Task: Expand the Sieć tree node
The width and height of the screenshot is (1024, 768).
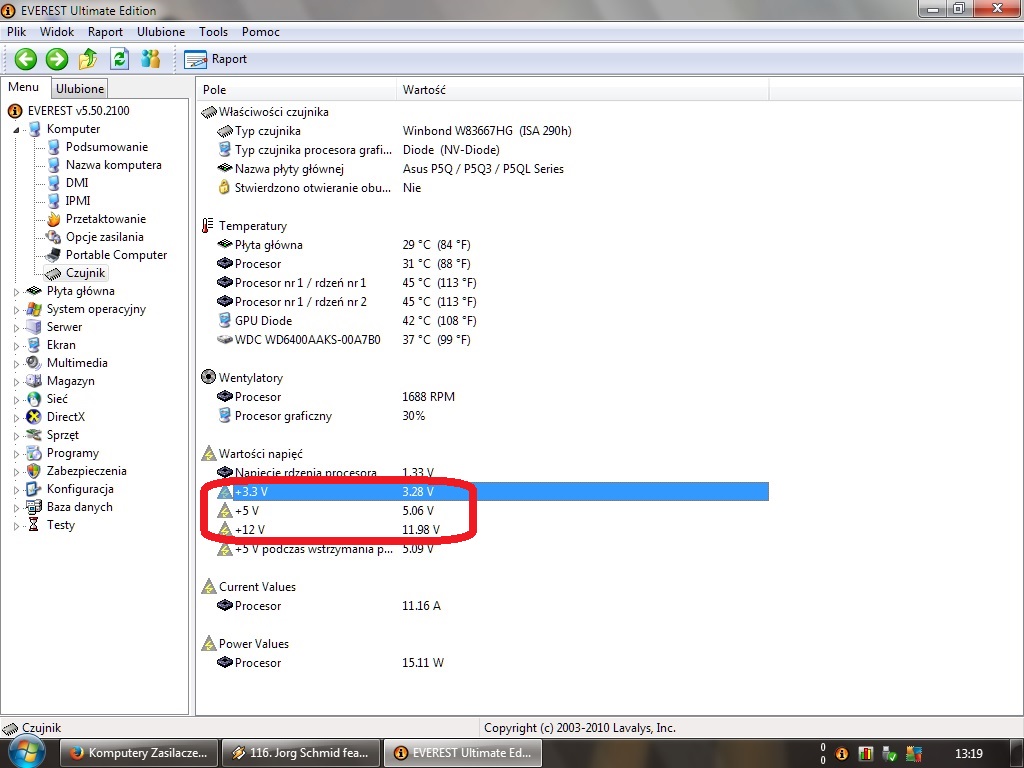Action: click(16, 400)
